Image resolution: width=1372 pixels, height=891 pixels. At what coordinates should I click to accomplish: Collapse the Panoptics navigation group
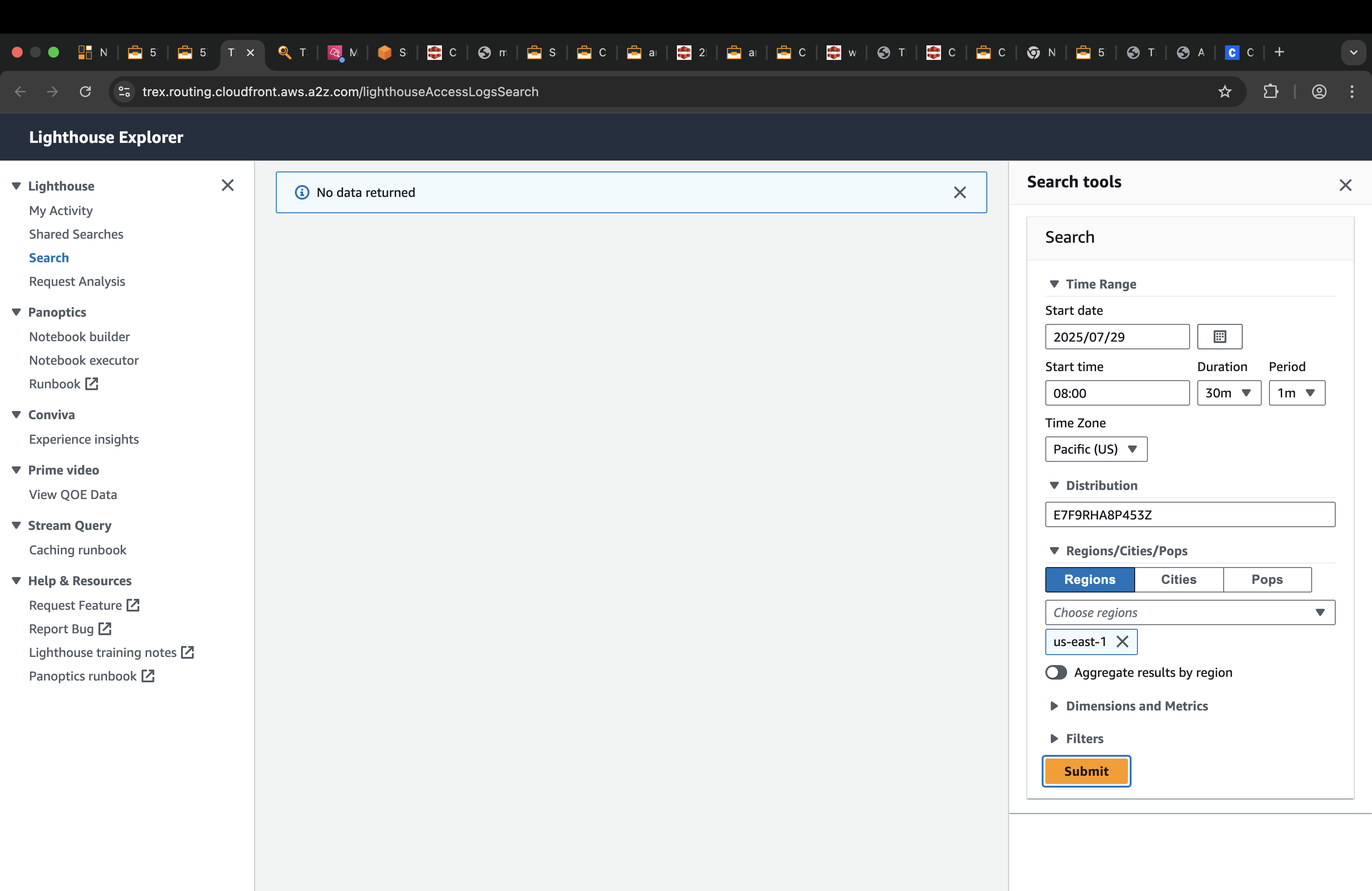16,313
